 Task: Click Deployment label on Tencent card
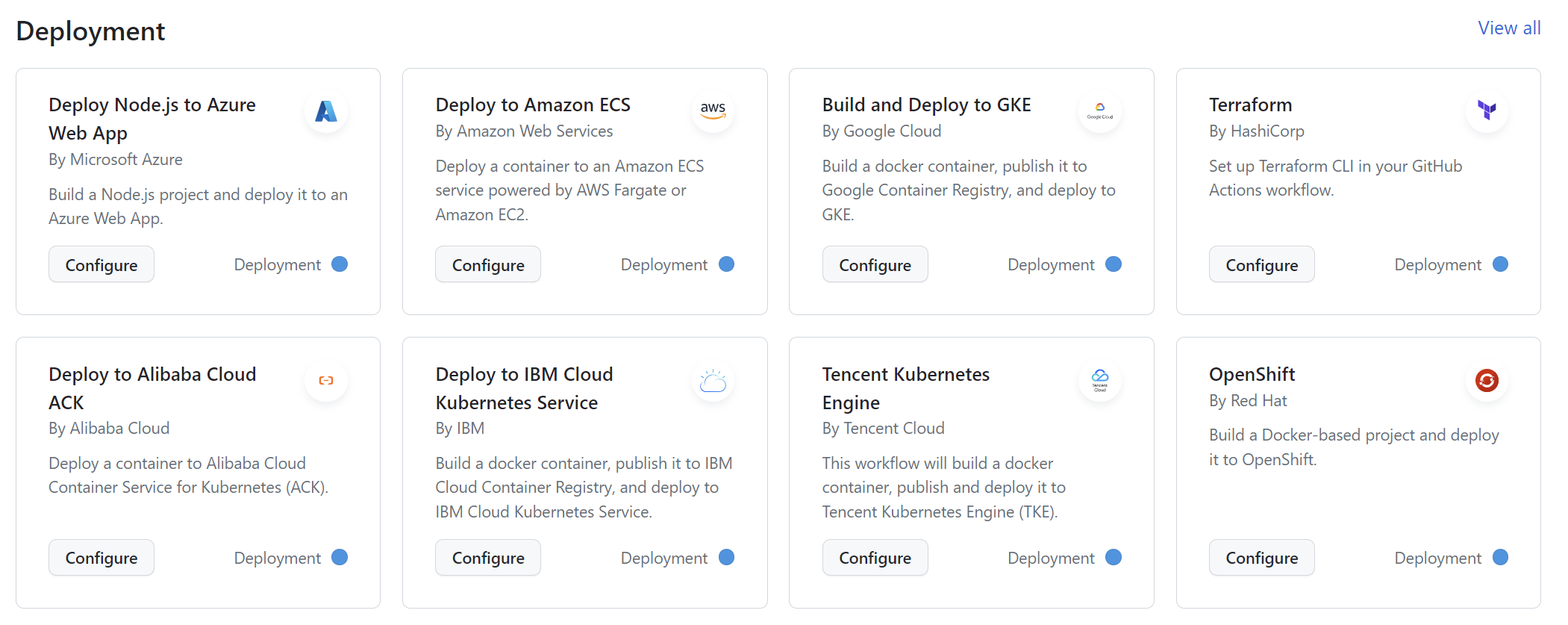tap(1051, 559)
